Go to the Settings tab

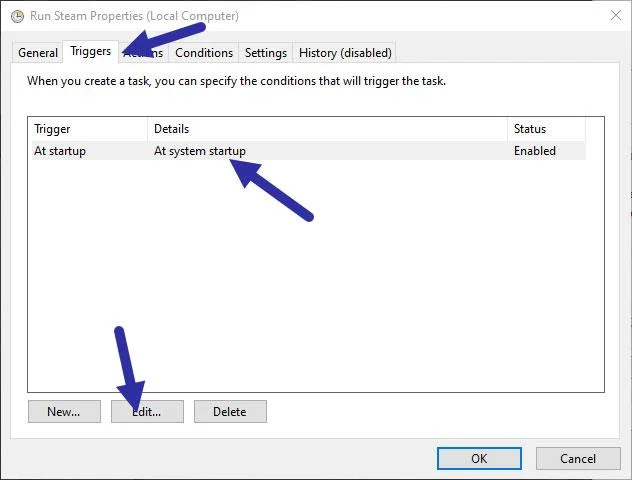coord(266,53)
